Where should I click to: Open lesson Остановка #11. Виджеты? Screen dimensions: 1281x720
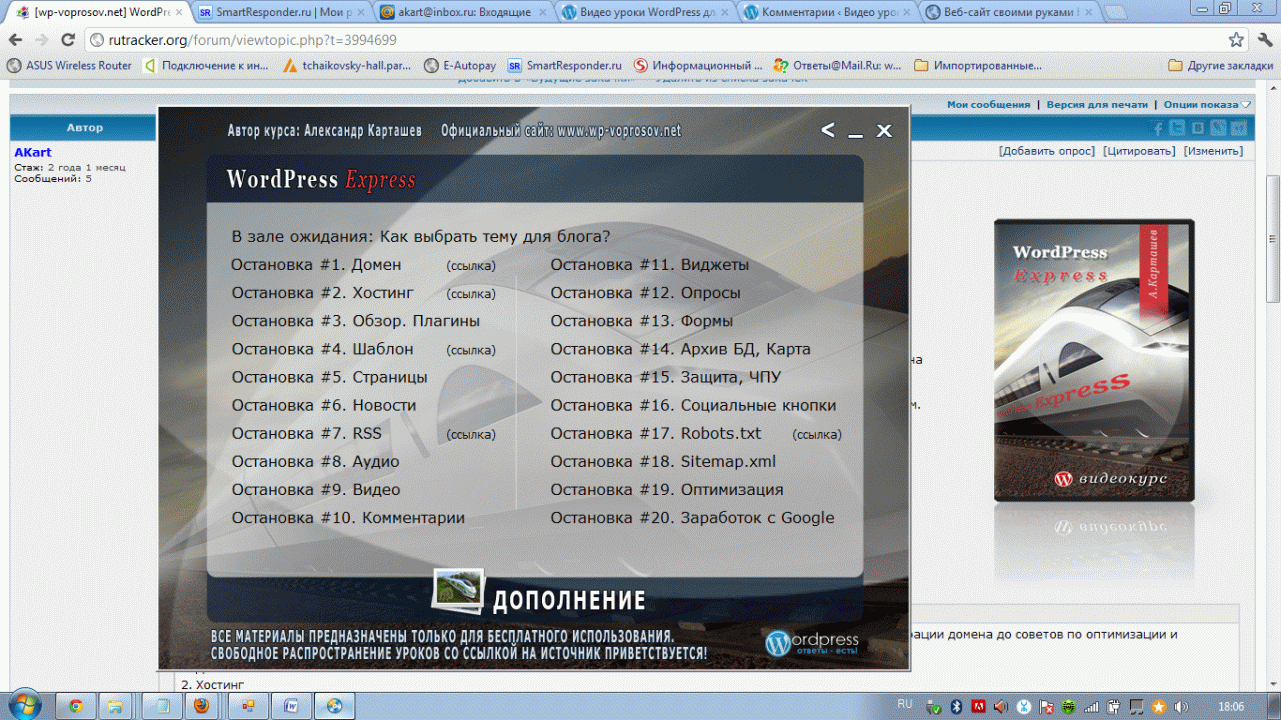[650, 265]
